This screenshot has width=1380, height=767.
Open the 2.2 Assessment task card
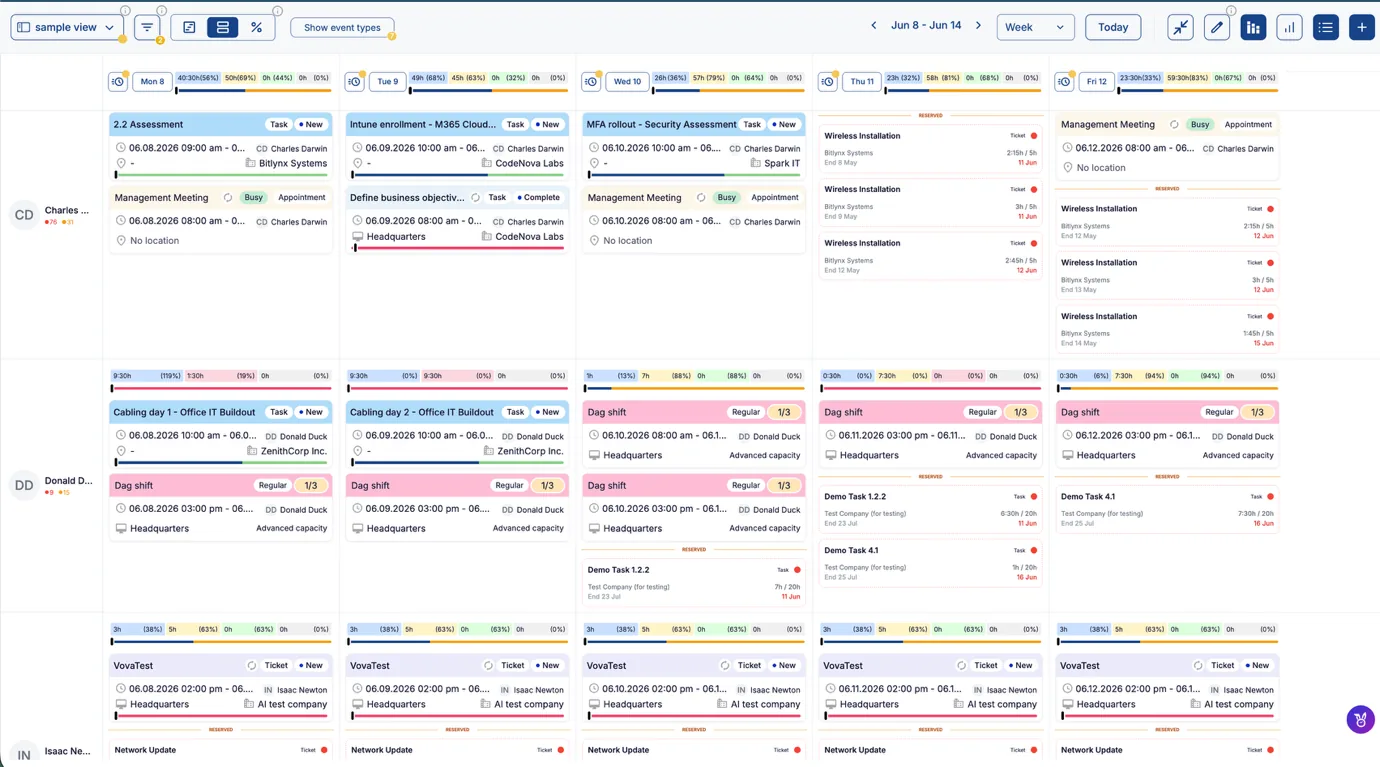(x=220, y=145)
